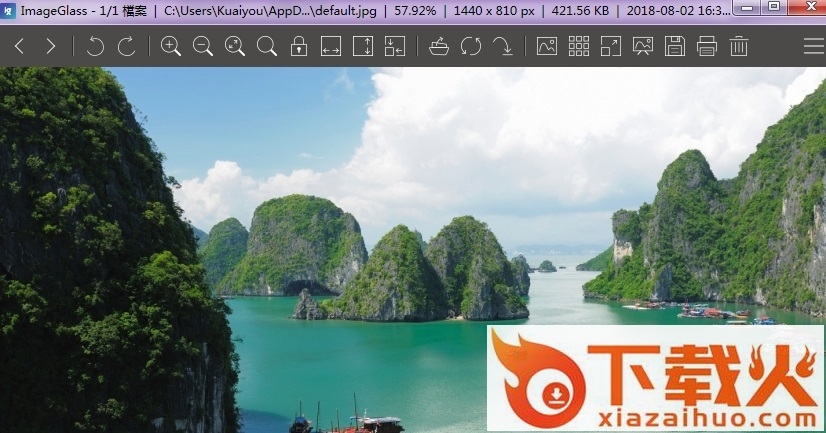Scale image to fit width
The image size is (826, 433).
331,46
